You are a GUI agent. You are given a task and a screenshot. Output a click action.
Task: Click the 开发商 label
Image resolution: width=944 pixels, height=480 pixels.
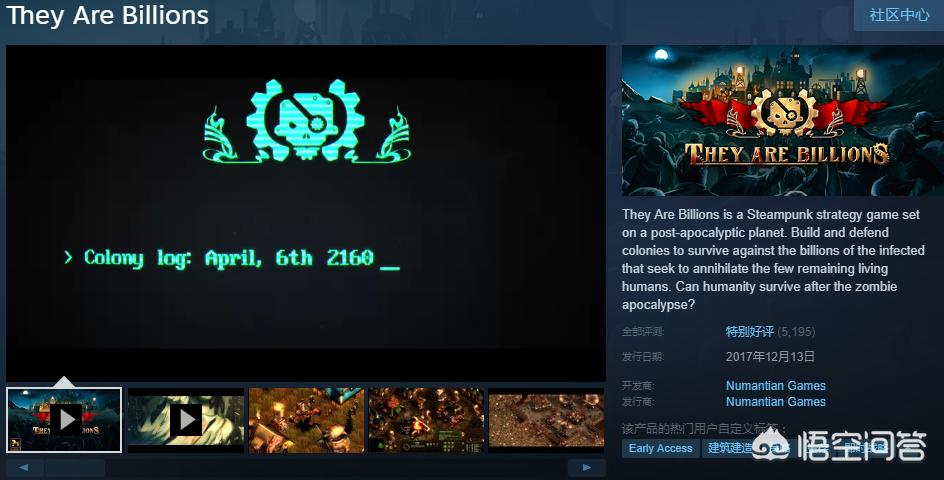pos(638,385)
